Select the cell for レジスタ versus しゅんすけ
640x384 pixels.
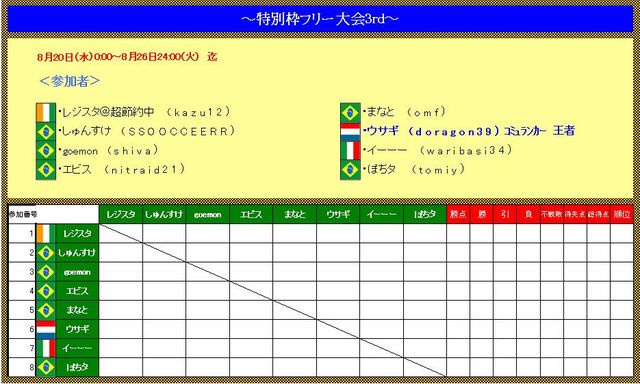(164, 234)
